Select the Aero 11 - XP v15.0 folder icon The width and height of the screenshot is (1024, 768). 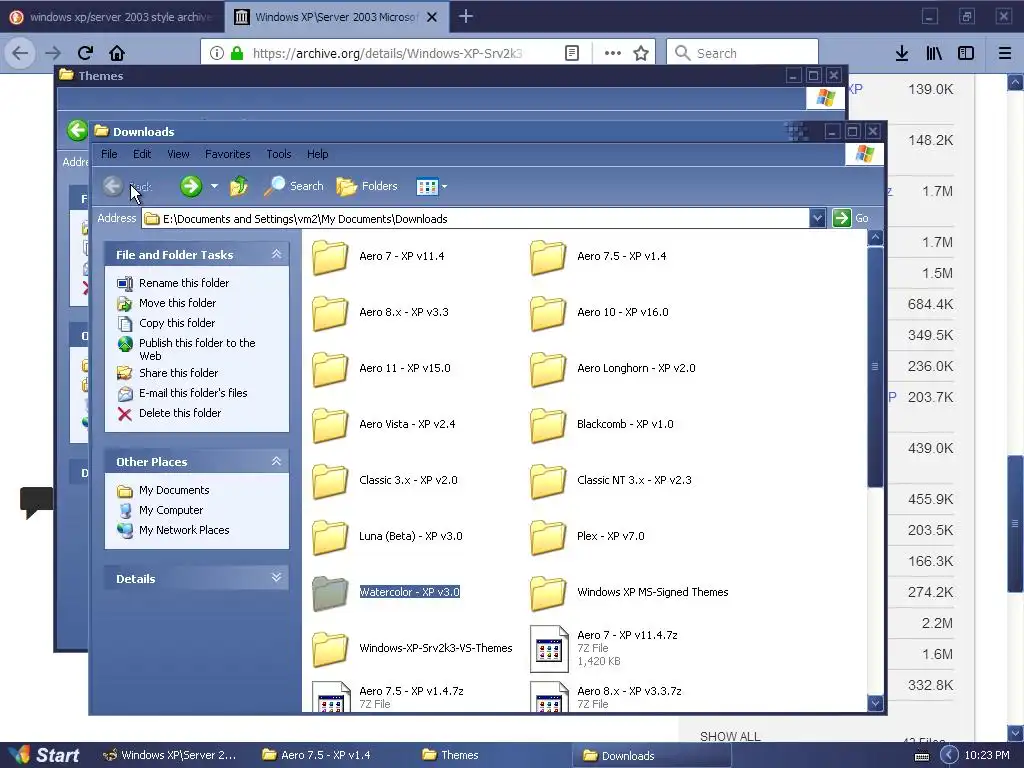330,369
